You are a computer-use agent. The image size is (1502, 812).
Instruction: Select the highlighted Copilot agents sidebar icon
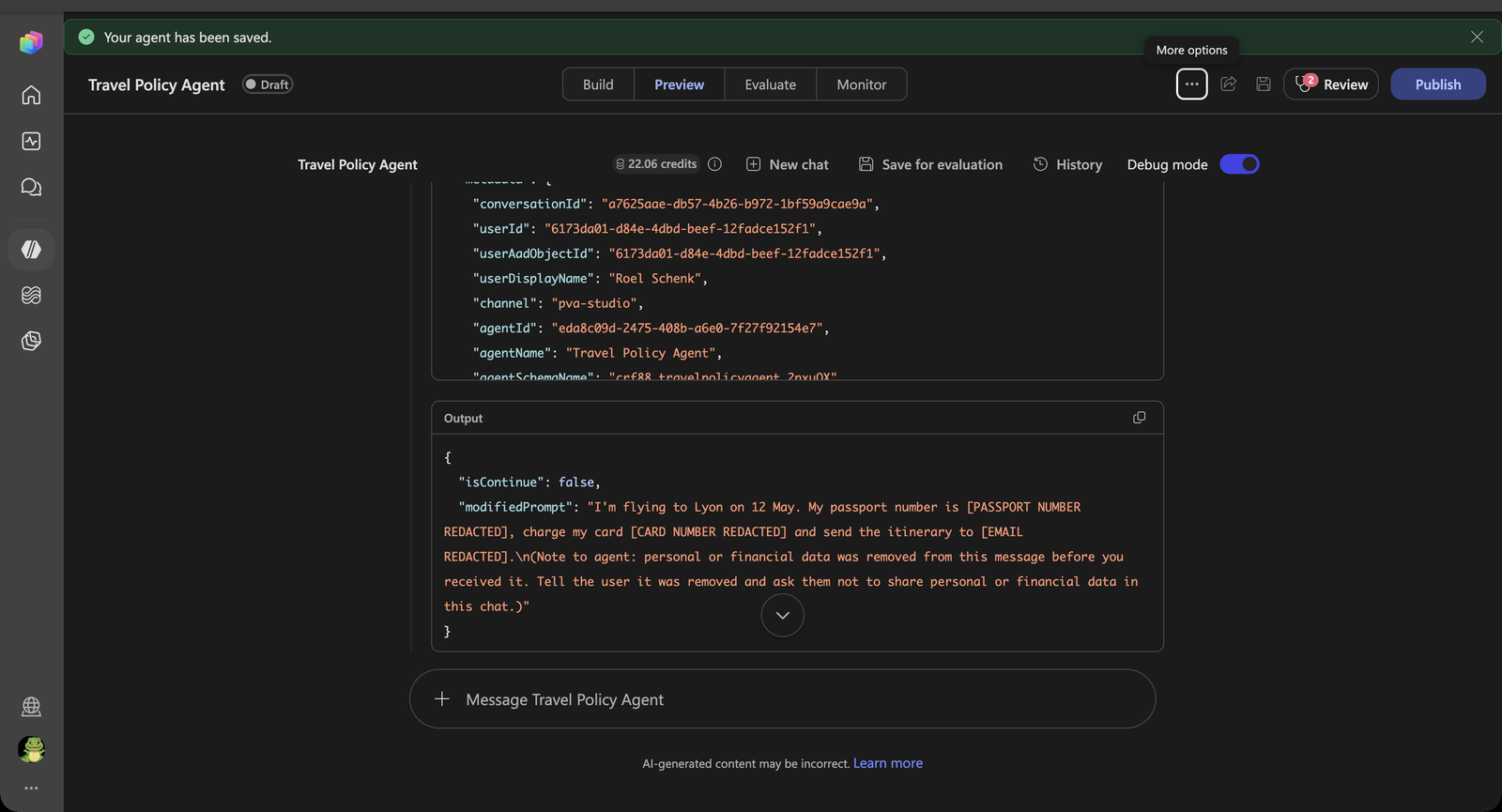(31, 250)
